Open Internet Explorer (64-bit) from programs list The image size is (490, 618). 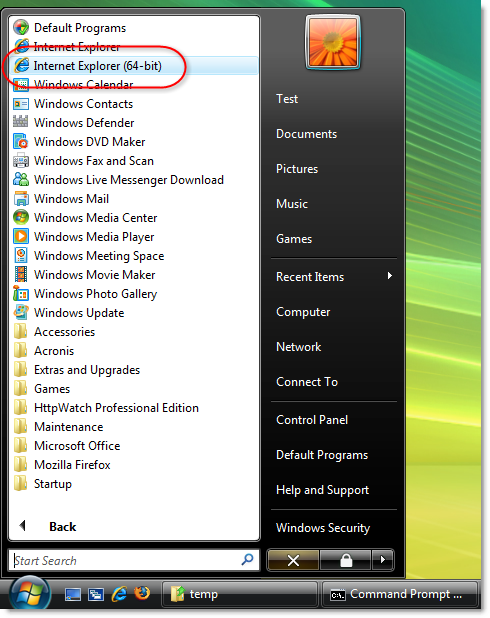pos(134,66)
